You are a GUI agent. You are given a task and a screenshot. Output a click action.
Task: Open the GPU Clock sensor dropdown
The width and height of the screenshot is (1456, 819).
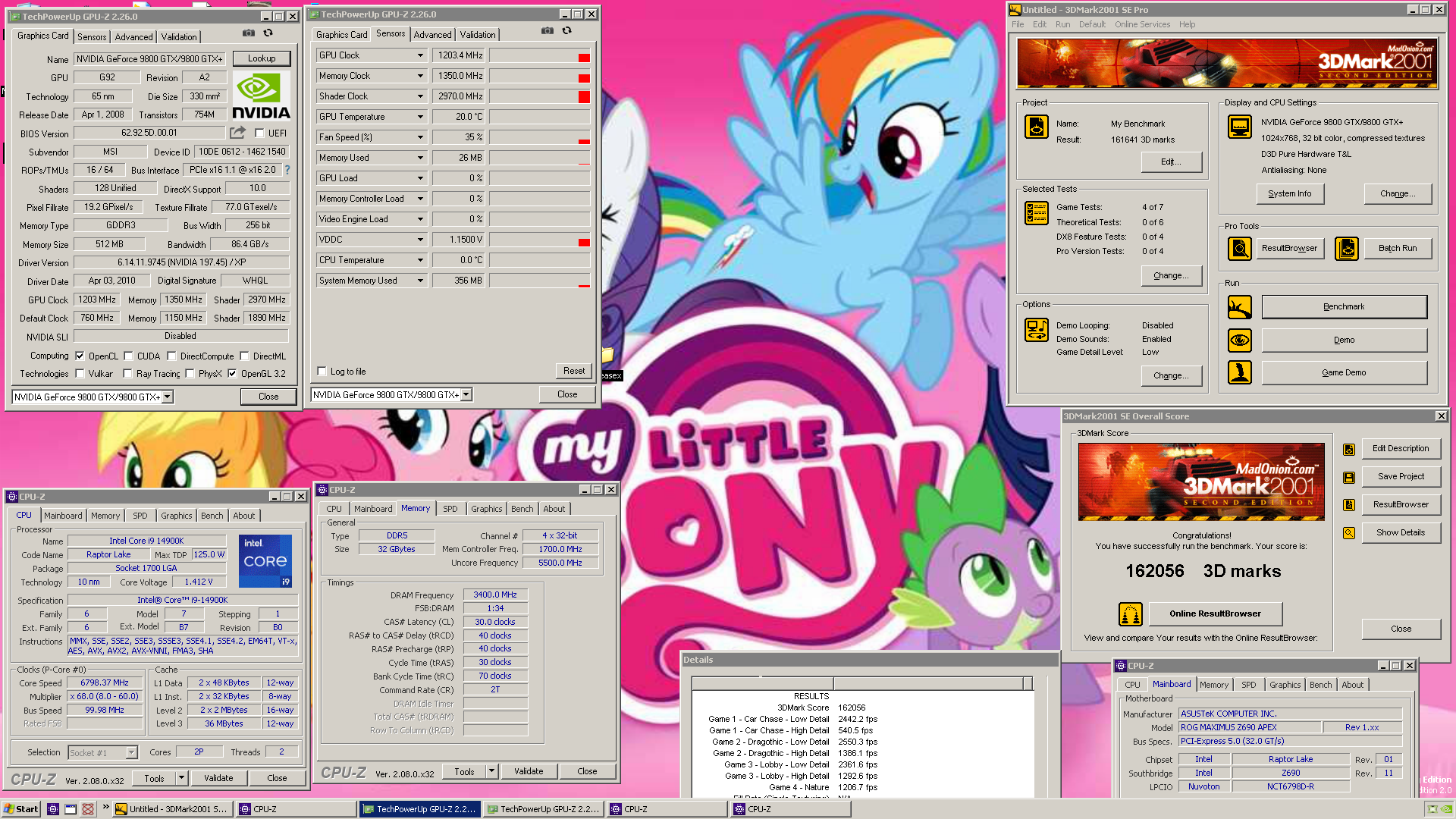[x=420, y=55]
